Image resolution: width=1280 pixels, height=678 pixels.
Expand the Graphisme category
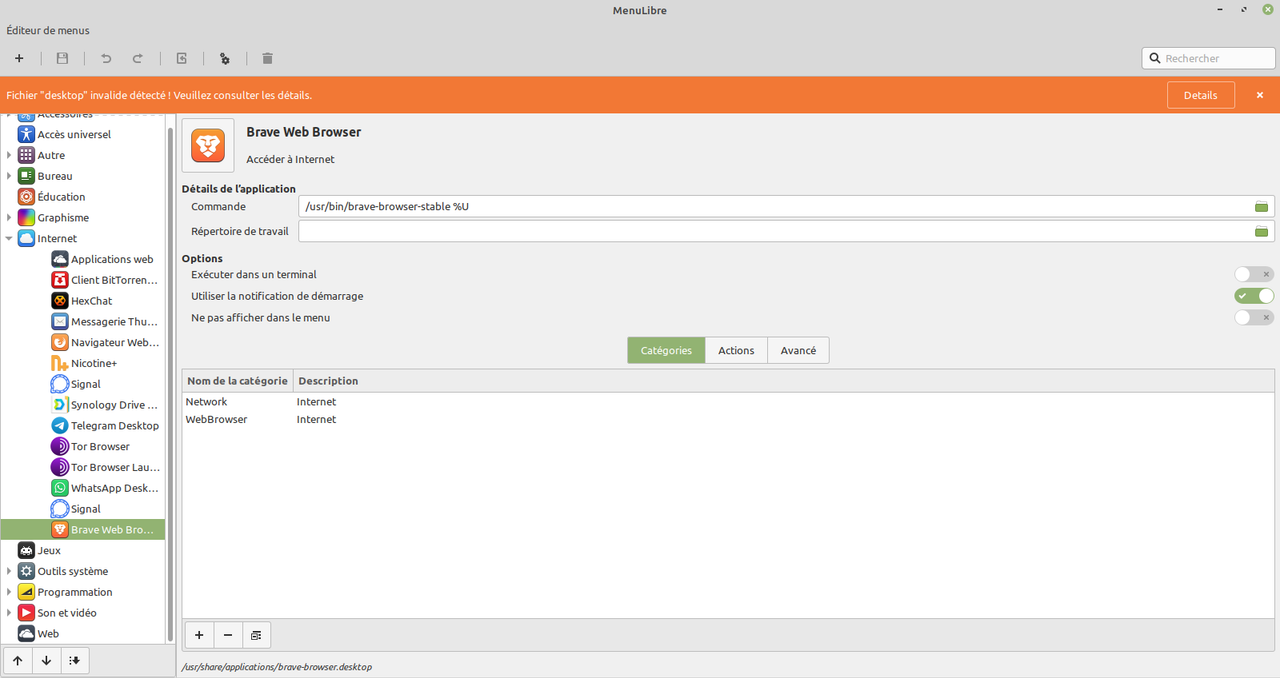[9, 218]
